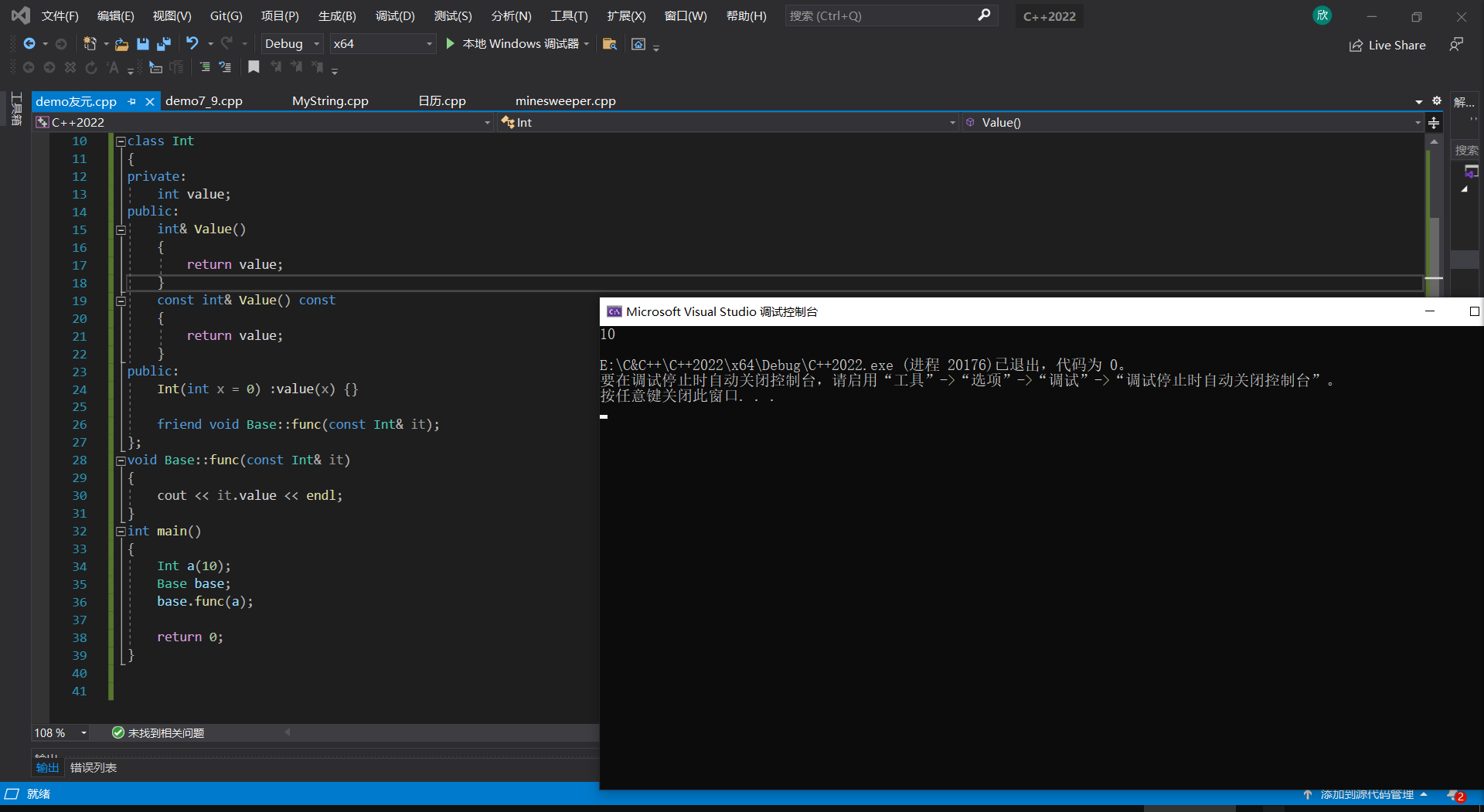Open the 视图(V) menu
The image size is (1484, 812).
(x=172, y=16)
